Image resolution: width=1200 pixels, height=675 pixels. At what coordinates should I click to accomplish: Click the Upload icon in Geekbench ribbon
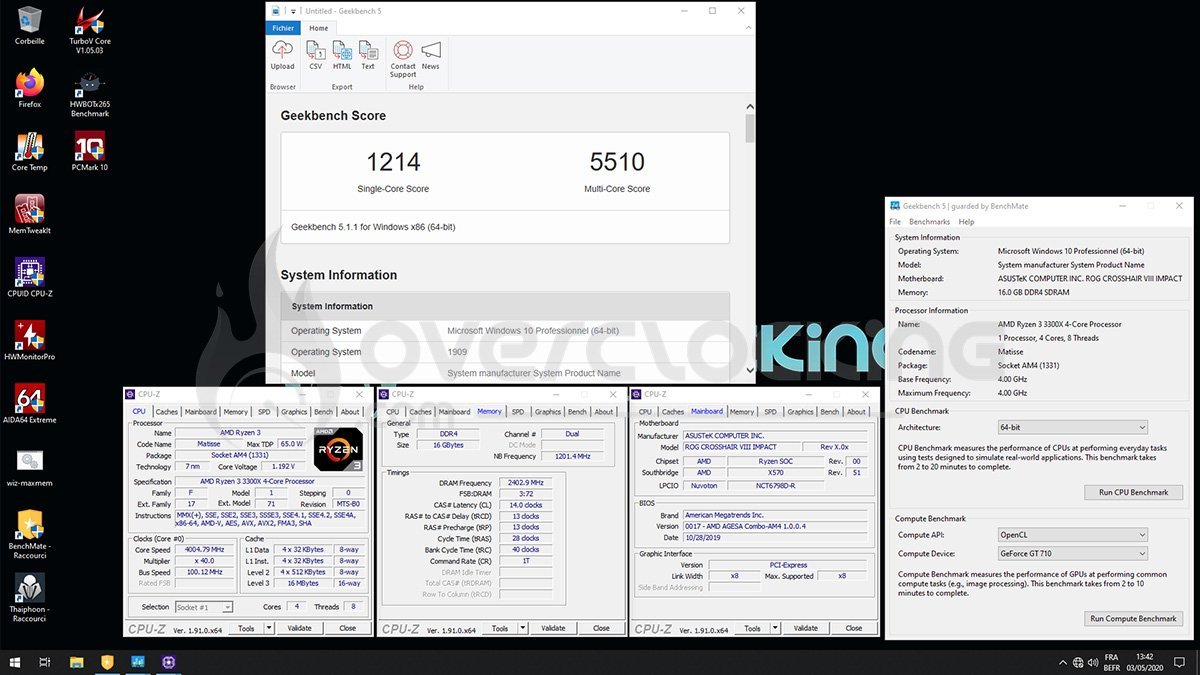click(x=283, y=54)
